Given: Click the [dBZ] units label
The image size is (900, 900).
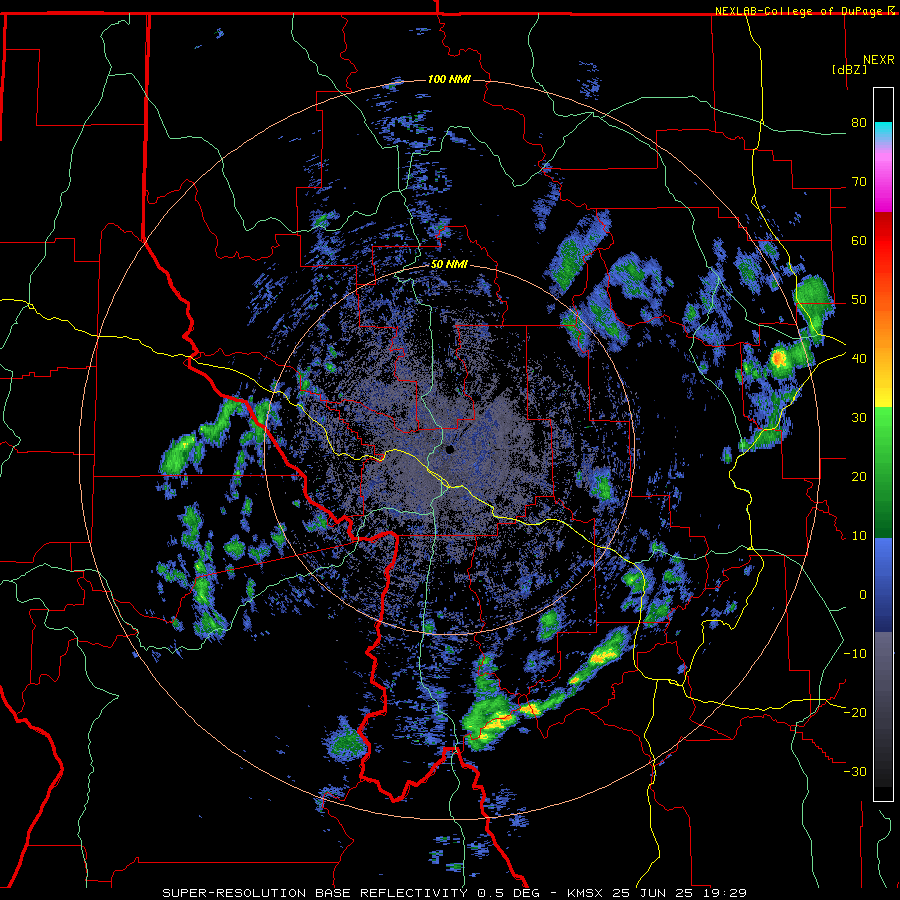Looking at the screenshot, I should click(849, 69).
